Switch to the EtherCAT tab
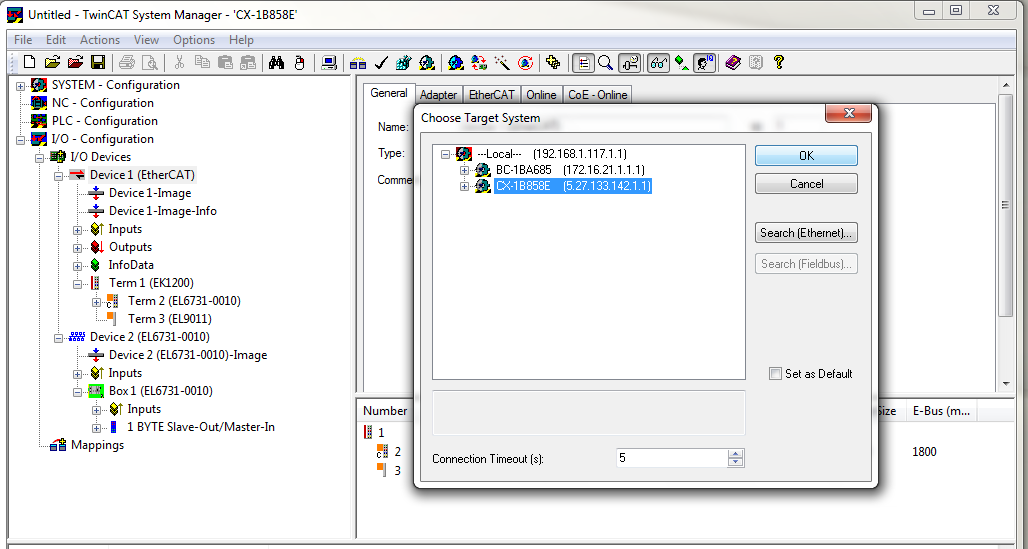Screen dimensions: 1028x549 pos(492,95)
